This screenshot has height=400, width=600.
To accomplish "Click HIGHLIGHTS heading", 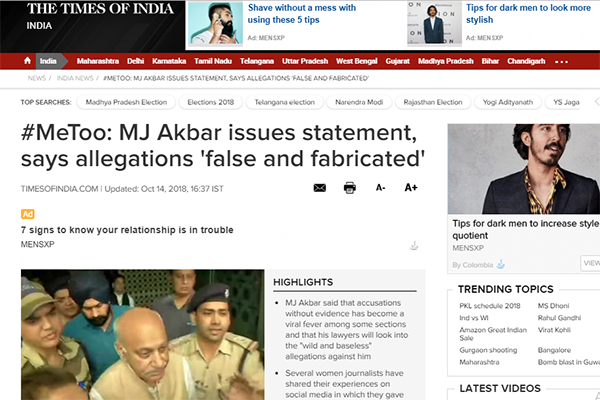I will [x=303, y=282].
